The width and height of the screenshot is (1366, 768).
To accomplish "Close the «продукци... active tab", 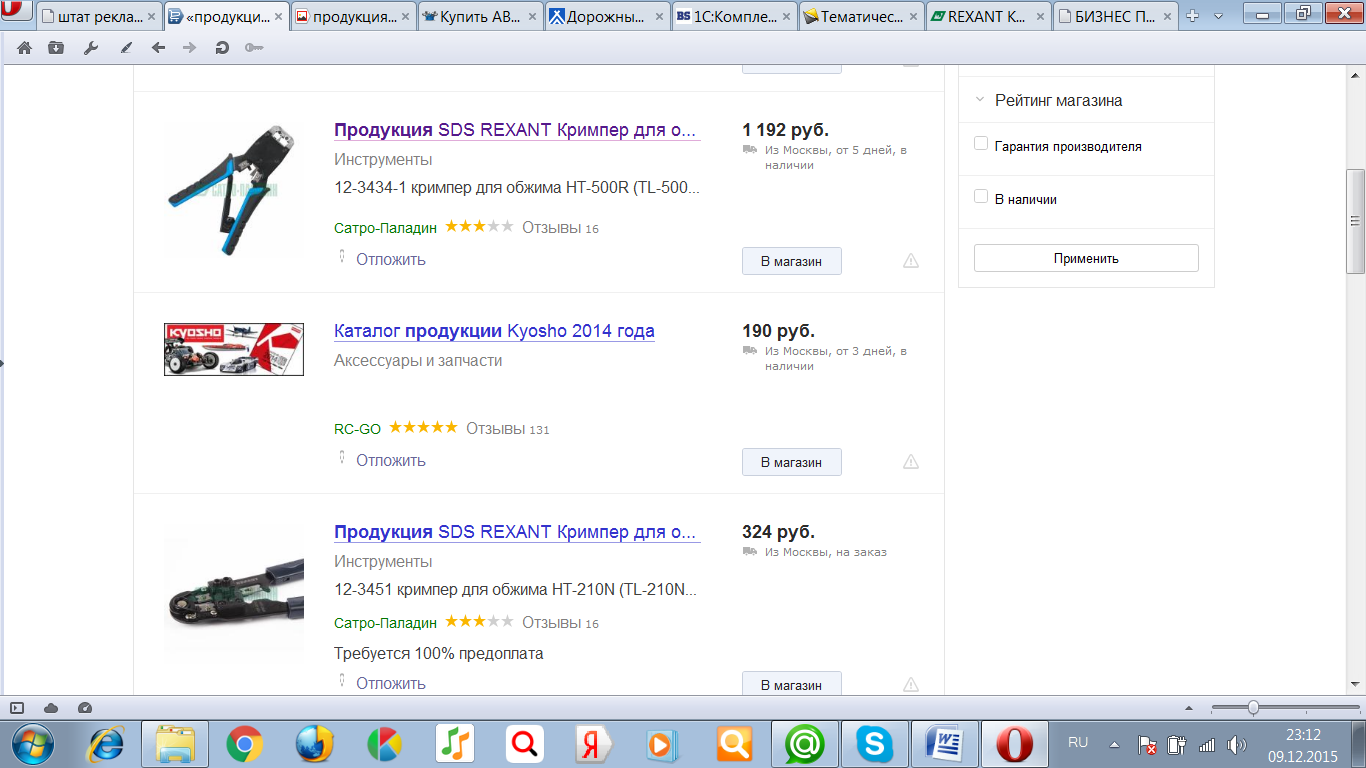I will pos(279,17).
